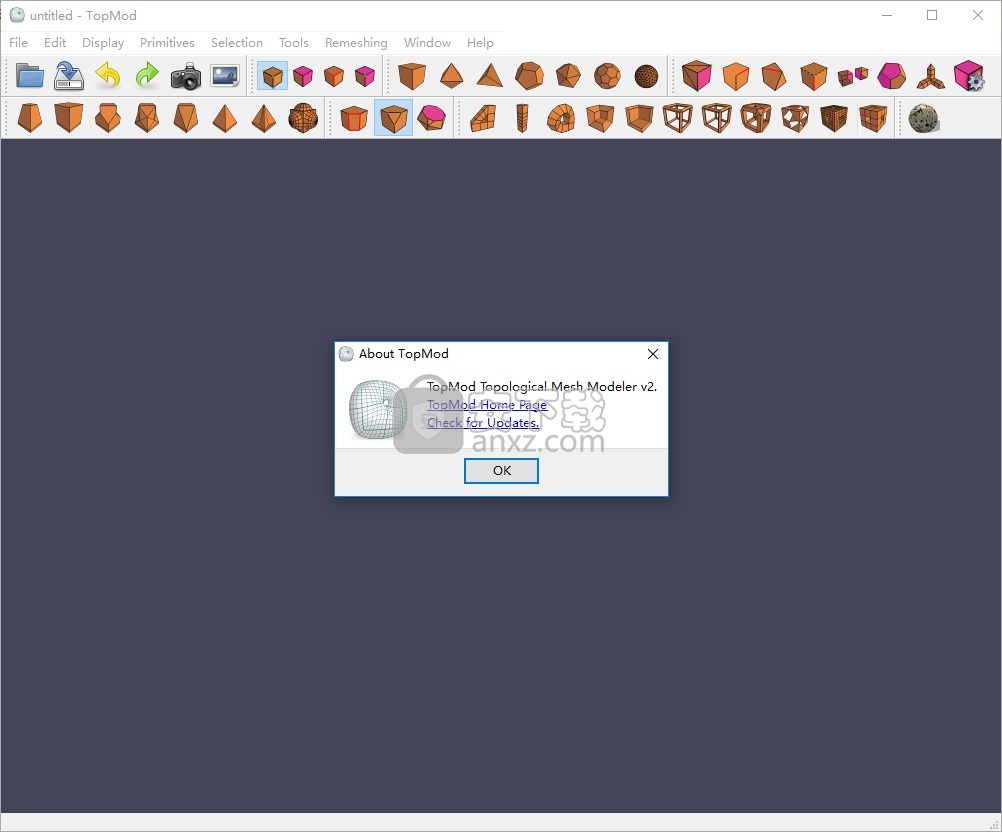Select the red-edged cube edge selection mode
1002x832 pixels.
(x=334, y=76)
